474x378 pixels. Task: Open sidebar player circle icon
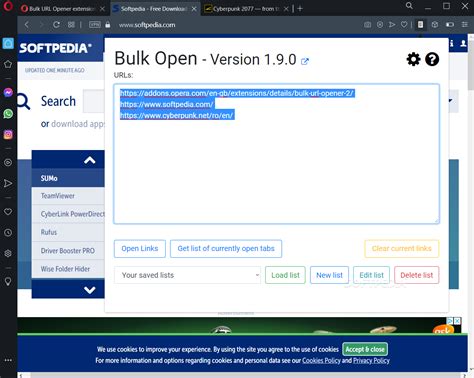(x=8, y=162)
